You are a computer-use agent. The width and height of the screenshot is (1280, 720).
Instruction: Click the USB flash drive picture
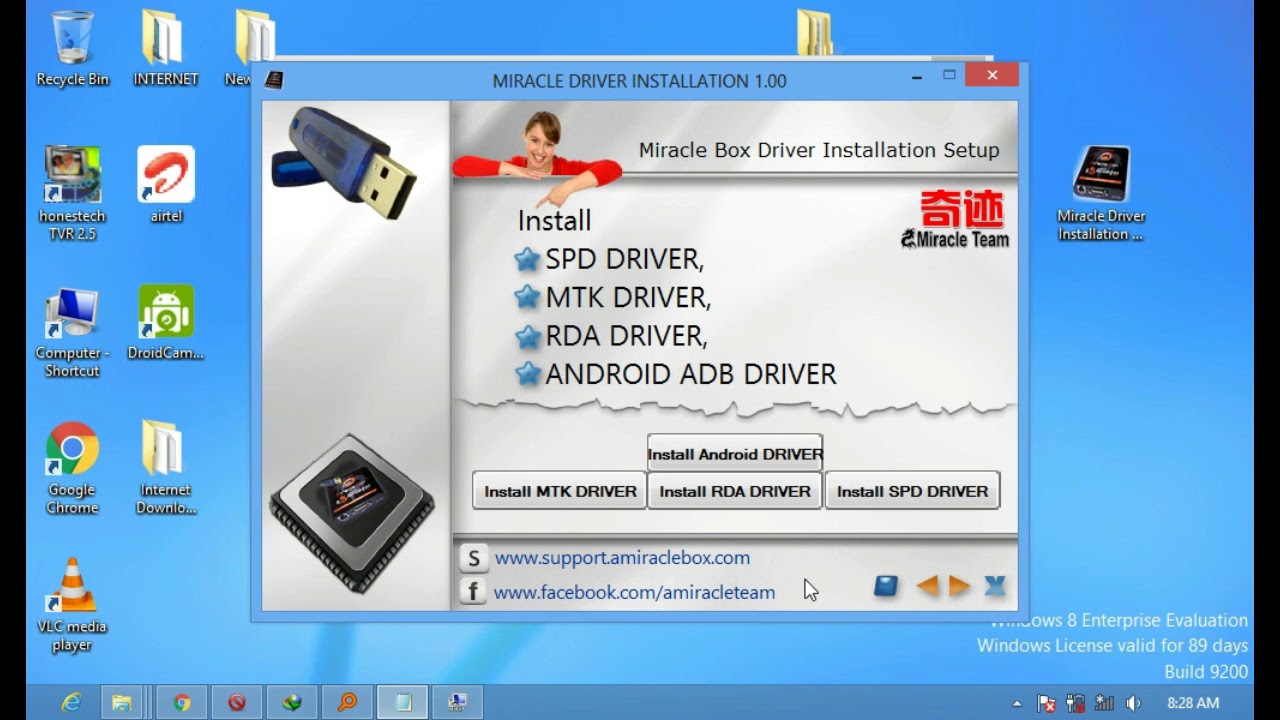[x=345, y=162]
